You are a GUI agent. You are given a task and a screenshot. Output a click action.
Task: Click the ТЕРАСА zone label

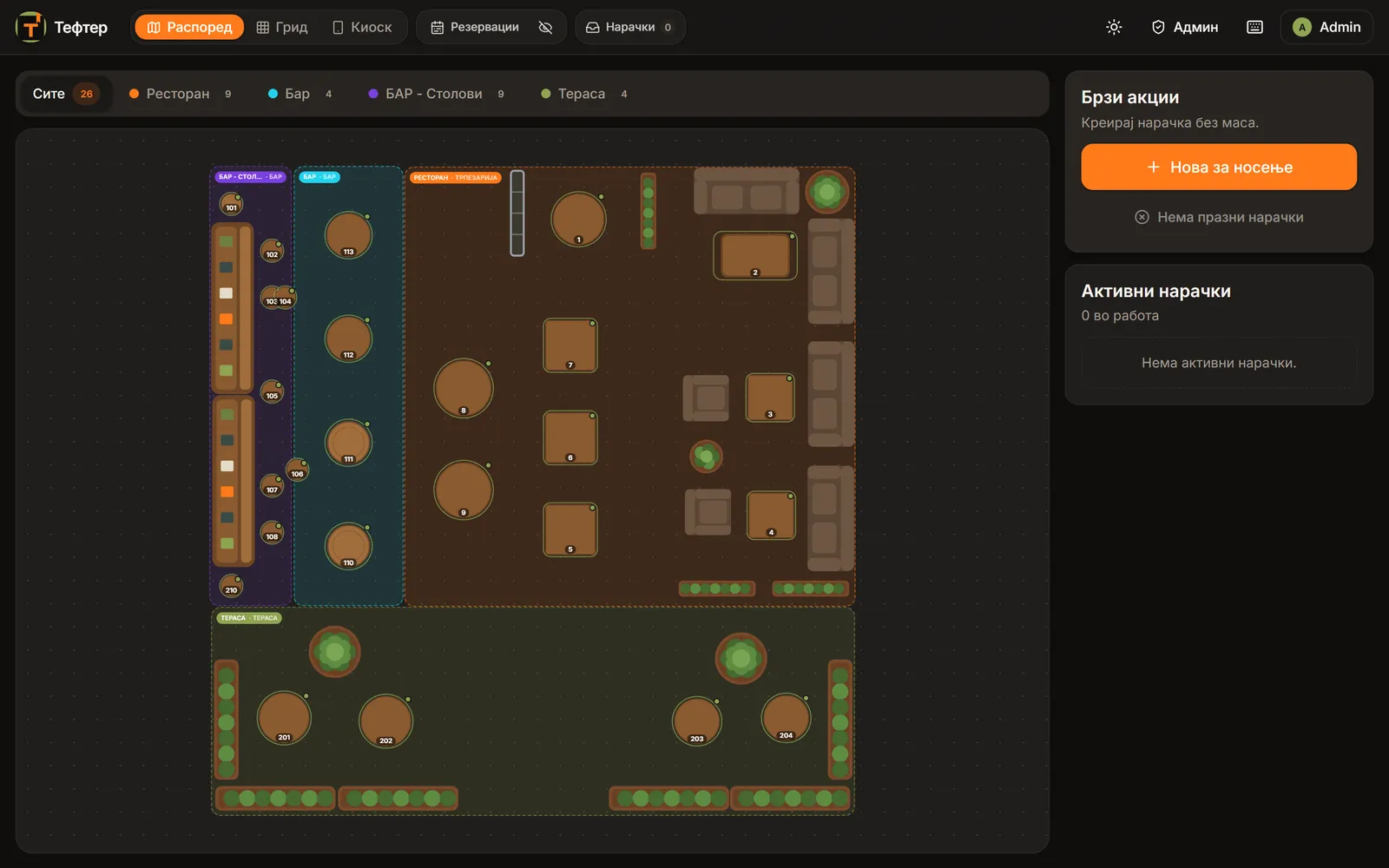tap(248, 618)
